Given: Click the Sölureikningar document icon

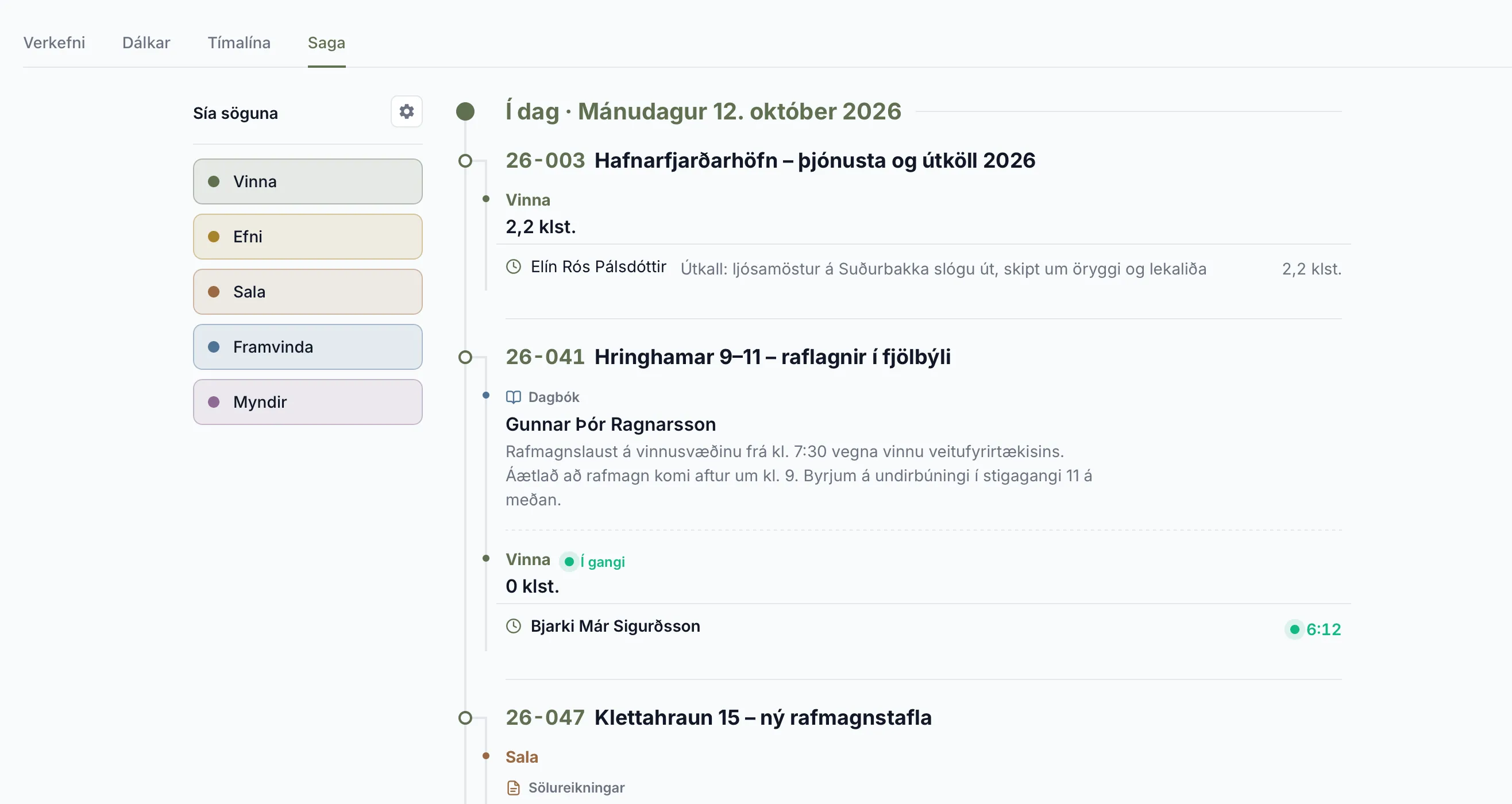Looking at the screenshot, I should [x=514, y=787].
